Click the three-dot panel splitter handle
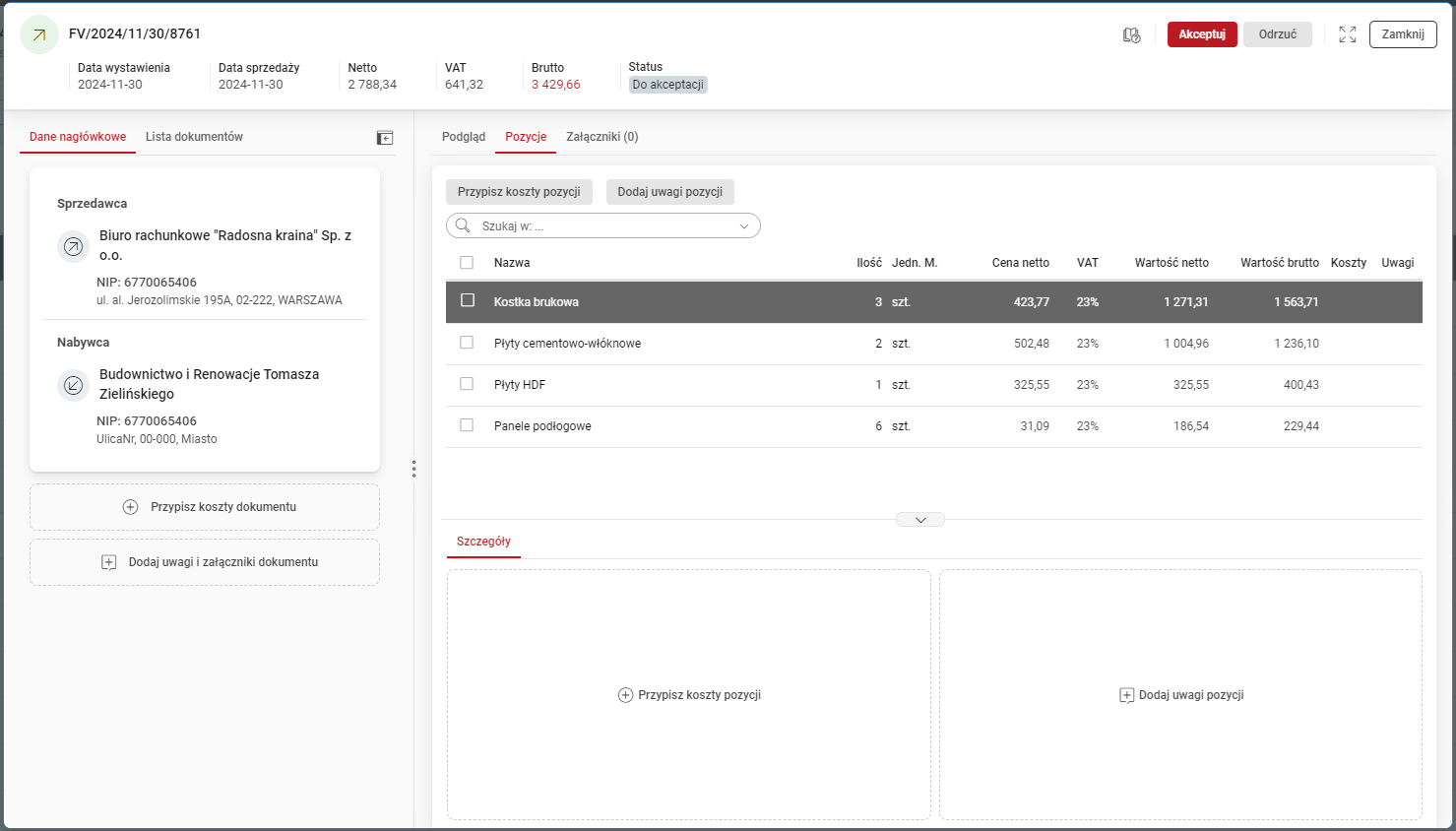 pyautogui.click(x=413, y=469)
